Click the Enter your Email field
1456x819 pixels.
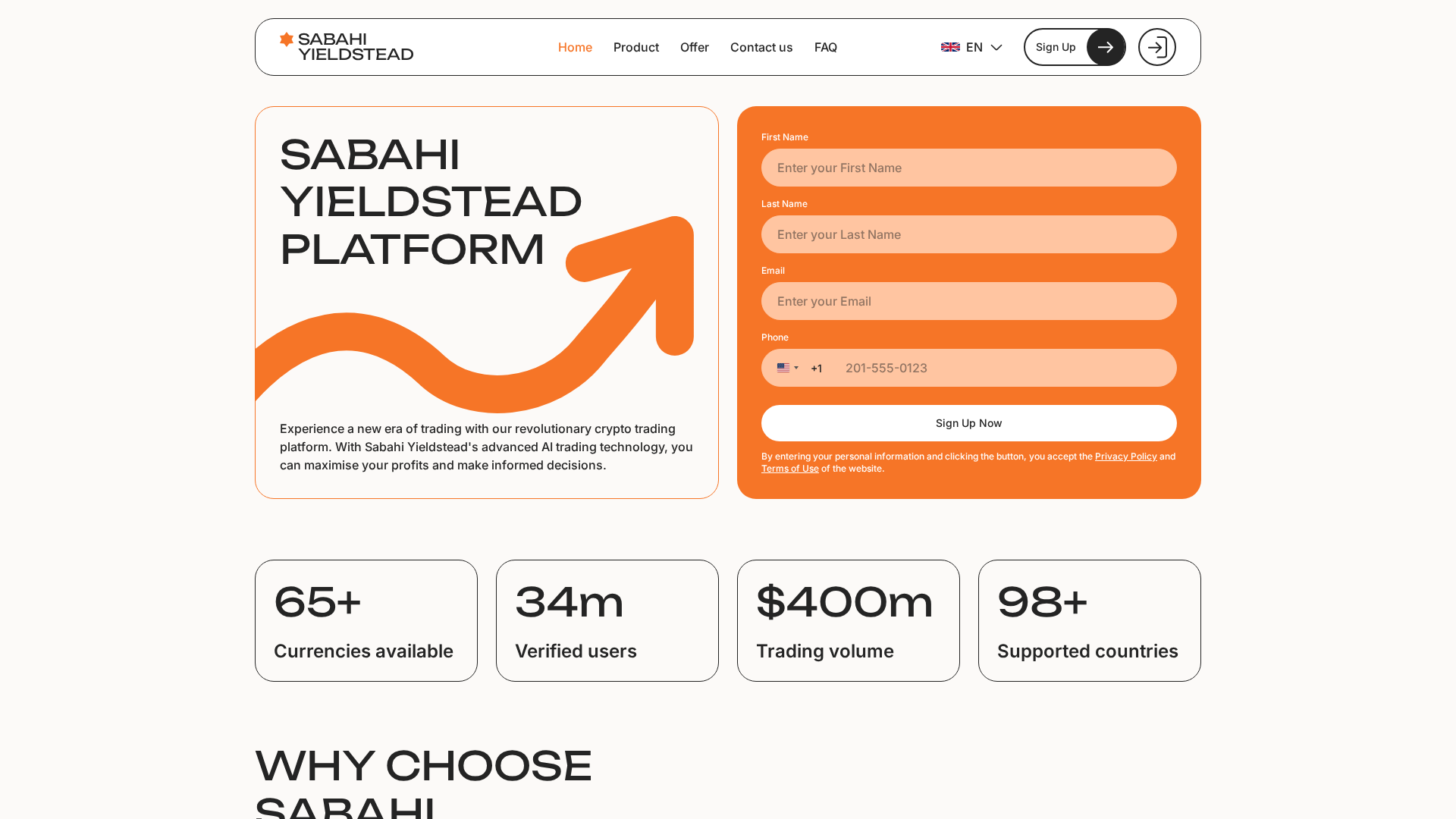968,301
